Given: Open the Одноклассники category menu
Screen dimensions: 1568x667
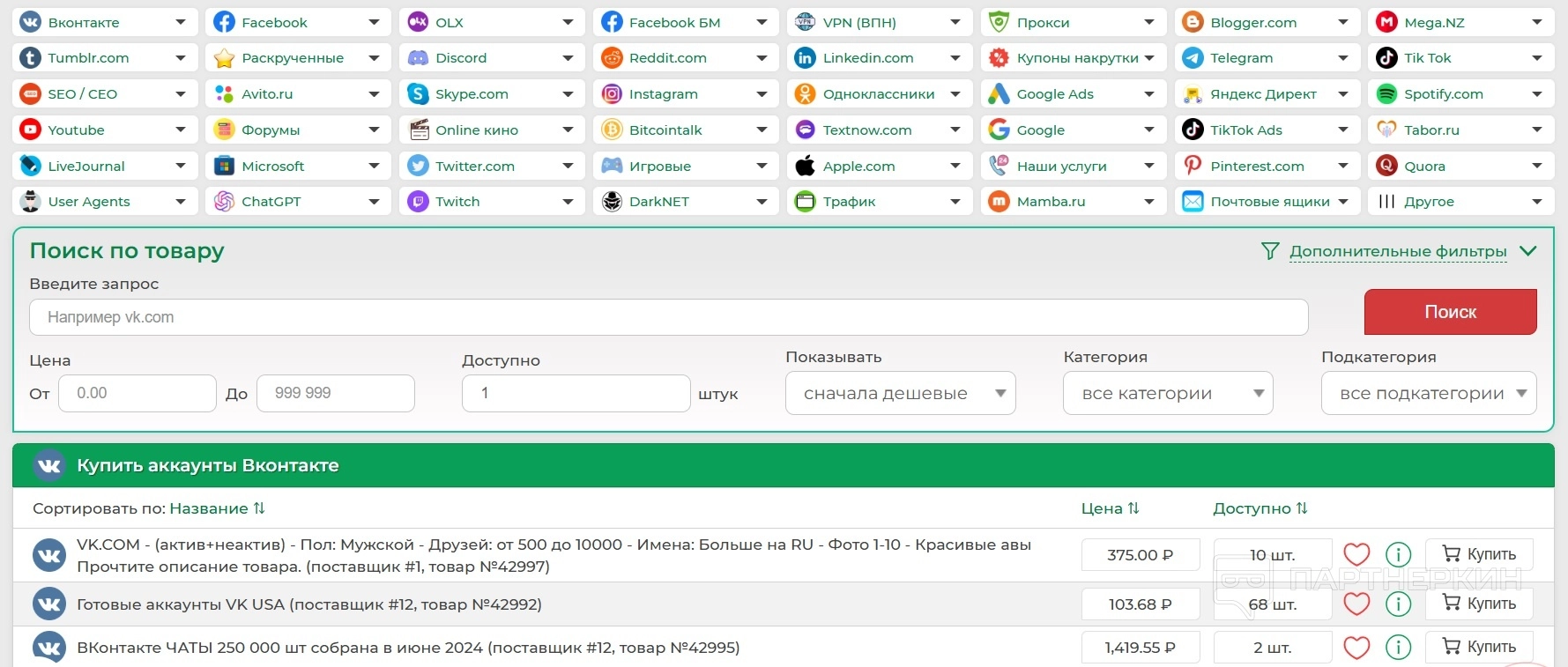Looking at the screenshot, I should coord(879,94).
